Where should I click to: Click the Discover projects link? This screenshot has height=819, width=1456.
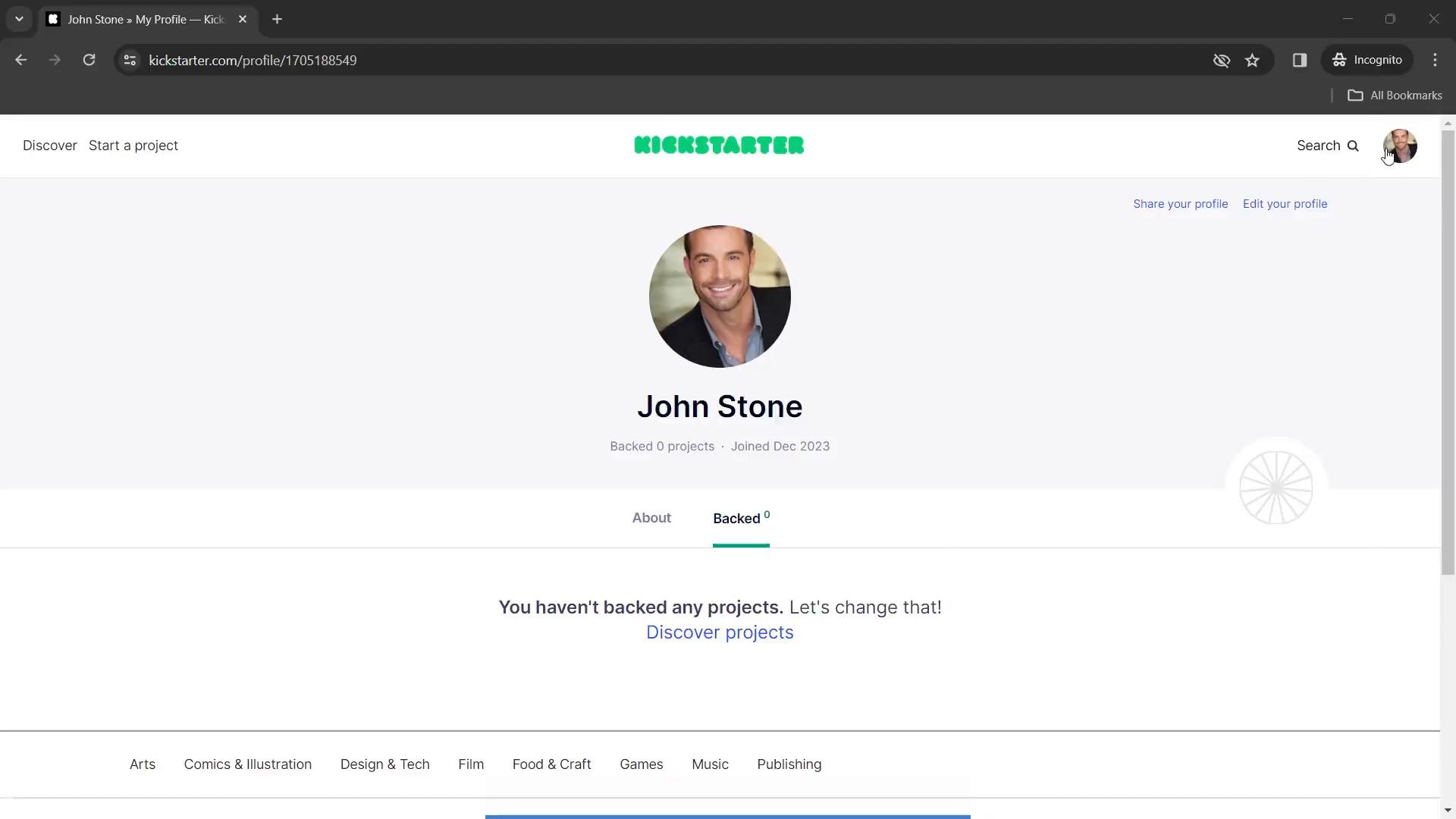[720, 632]
